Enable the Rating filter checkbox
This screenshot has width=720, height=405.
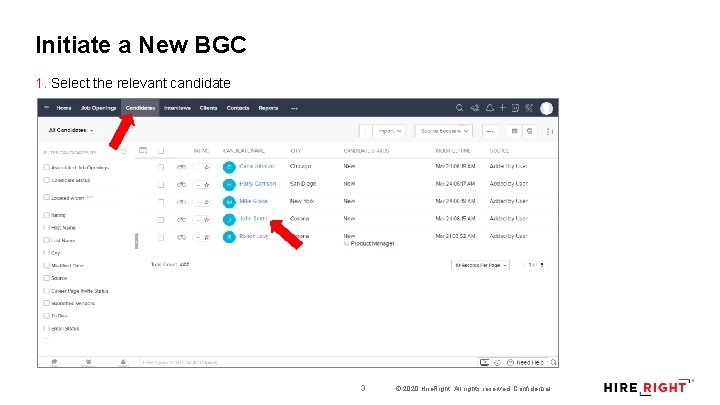pyautogui.click(x=46, y=214)
